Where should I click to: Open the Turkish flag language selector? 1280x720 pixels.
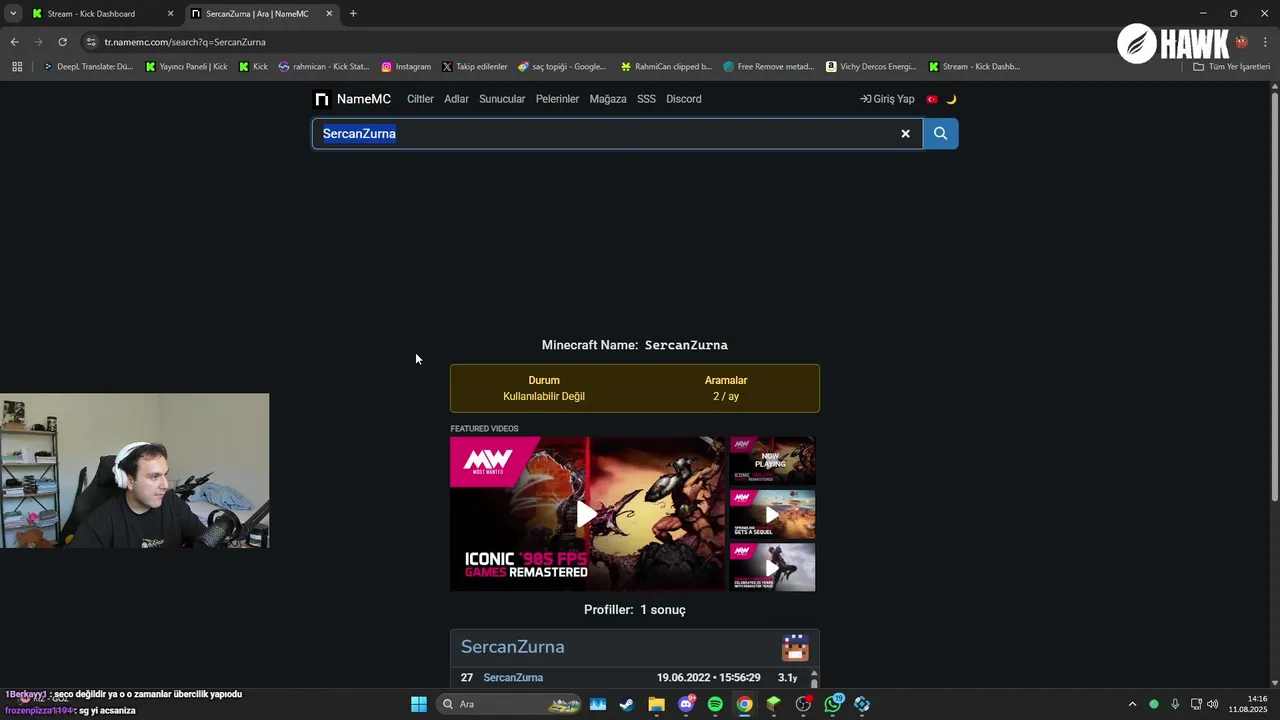(932, 99)
